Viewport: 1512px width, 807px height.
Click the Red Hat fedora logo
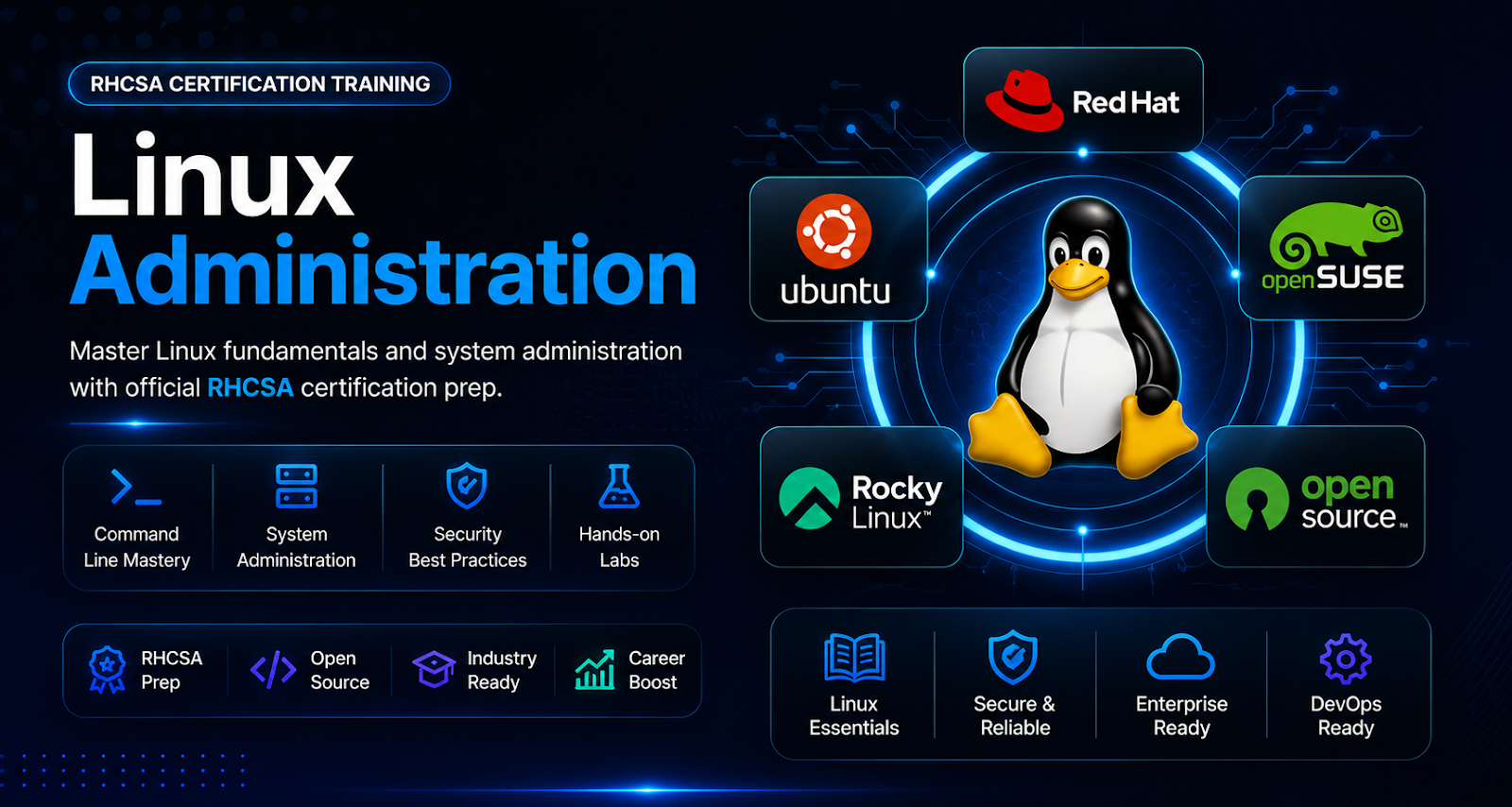click(x=1023, y=100)
